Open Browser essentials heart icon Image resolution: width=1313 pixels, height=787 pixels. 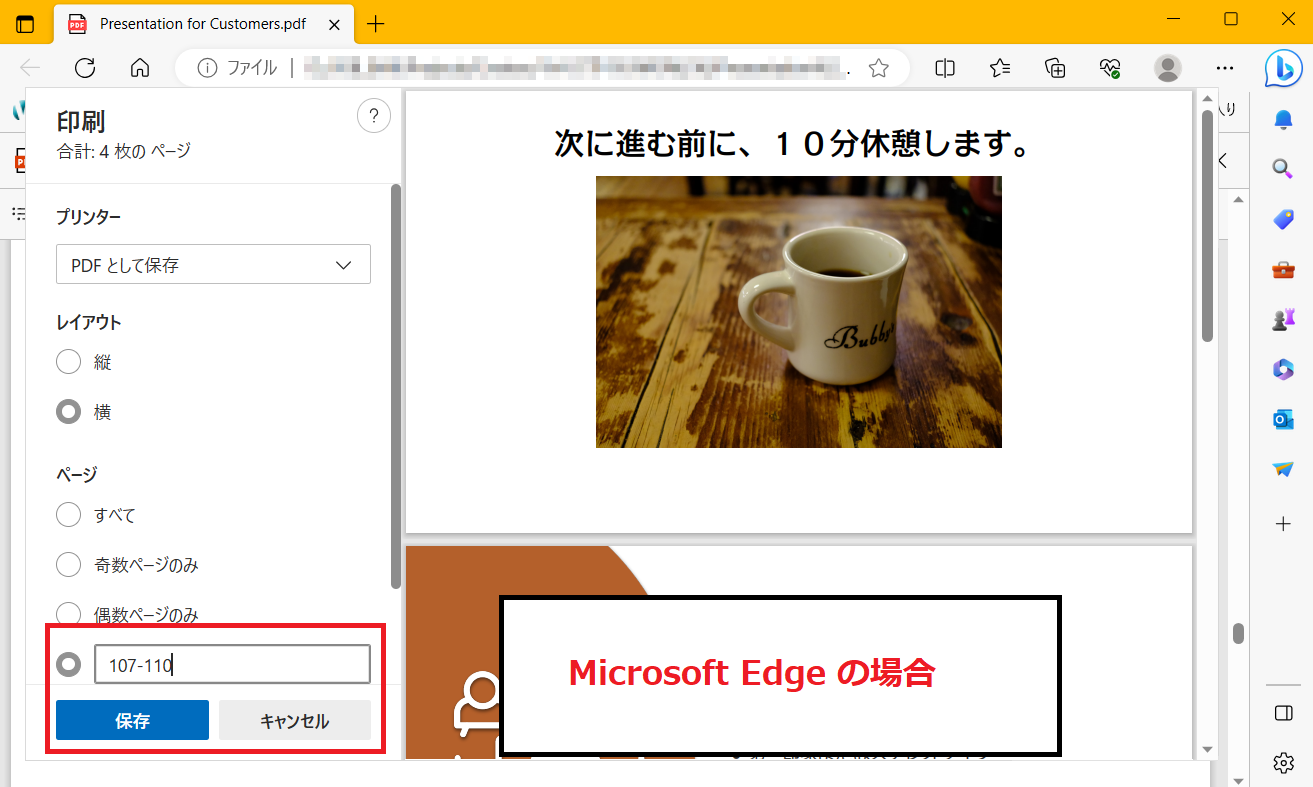1110,68
